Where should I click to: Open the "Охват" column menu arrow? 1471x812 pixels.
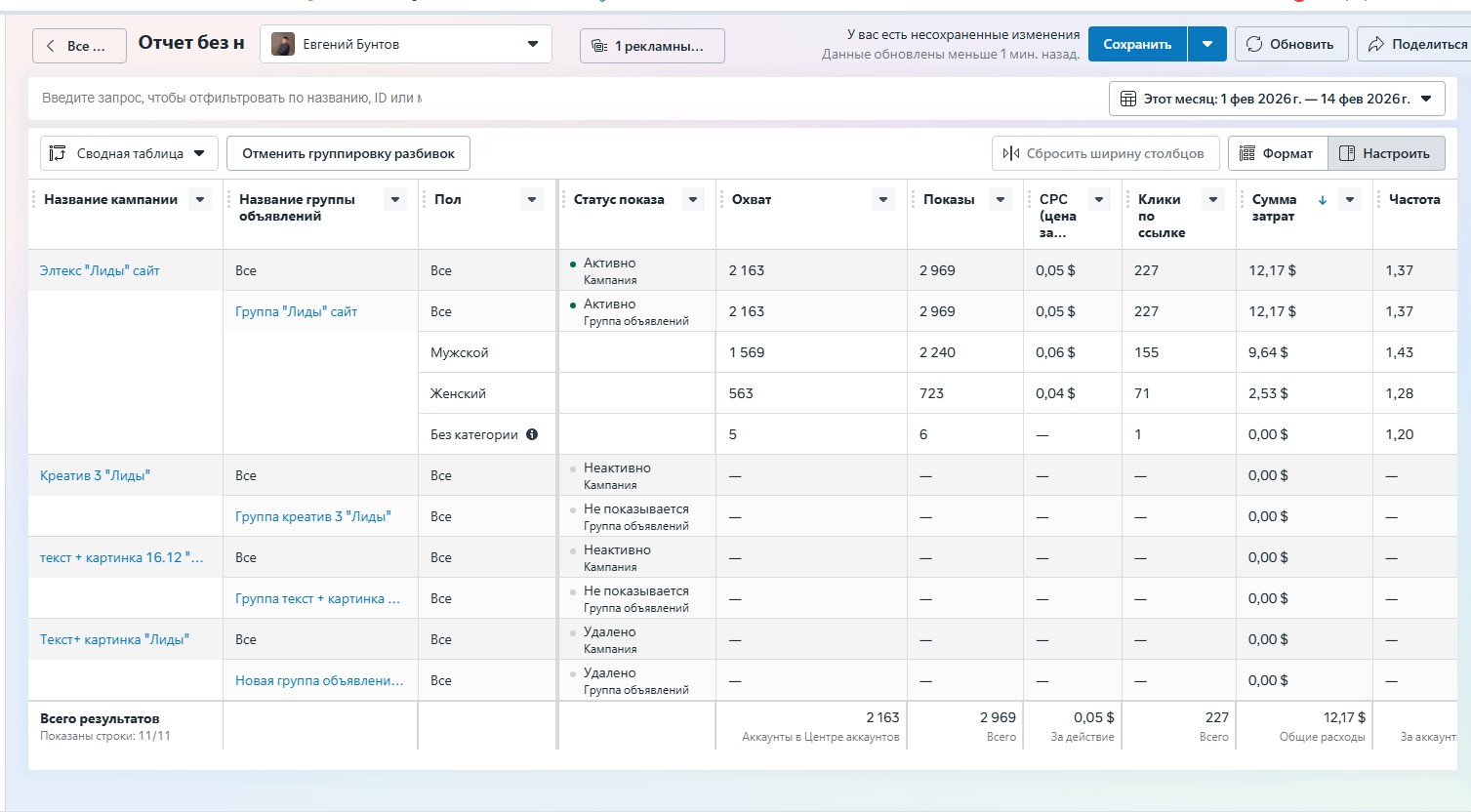[882, 200]
